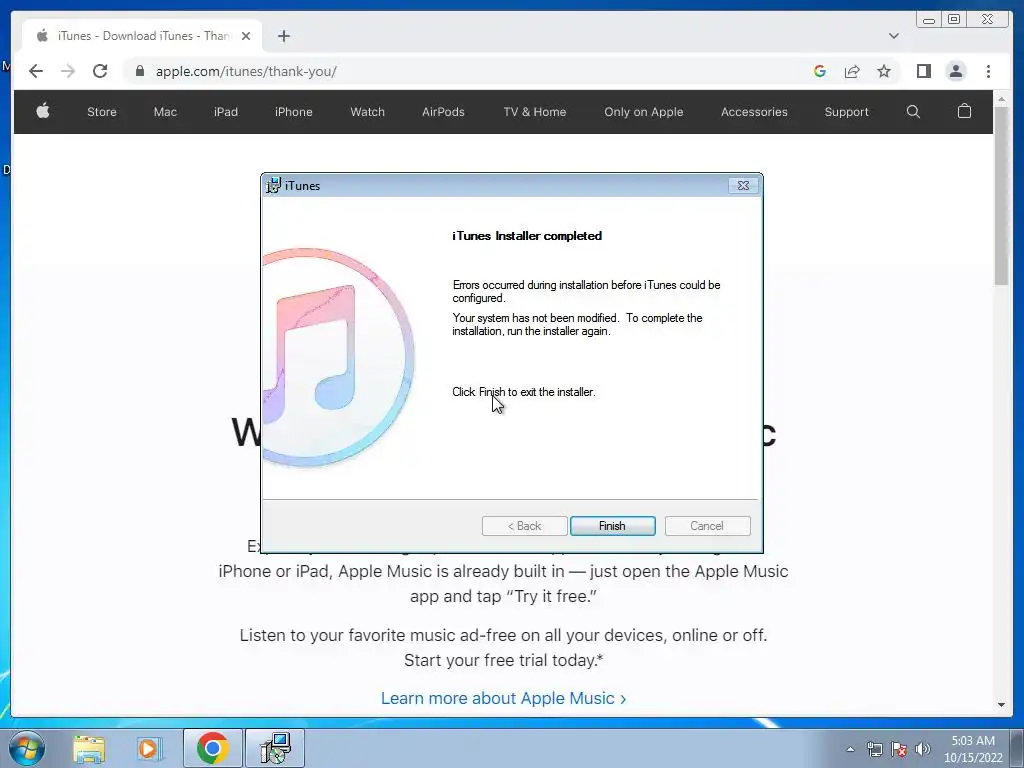
Task: Open Support in Apple navigation
Action: click(x=846, y=112)
